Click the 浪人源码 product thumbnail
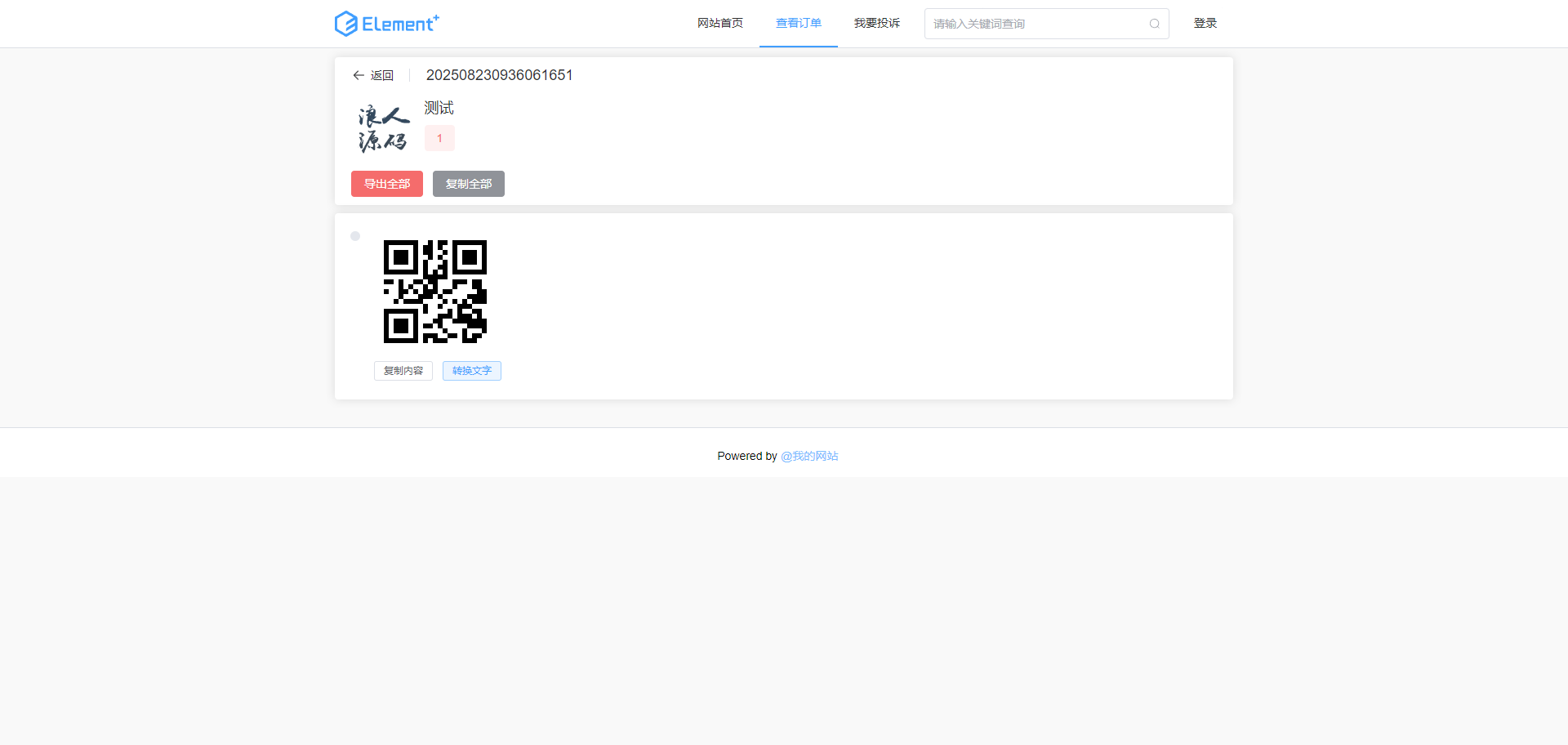This screenshot has height=745, width=1568. 383,128
